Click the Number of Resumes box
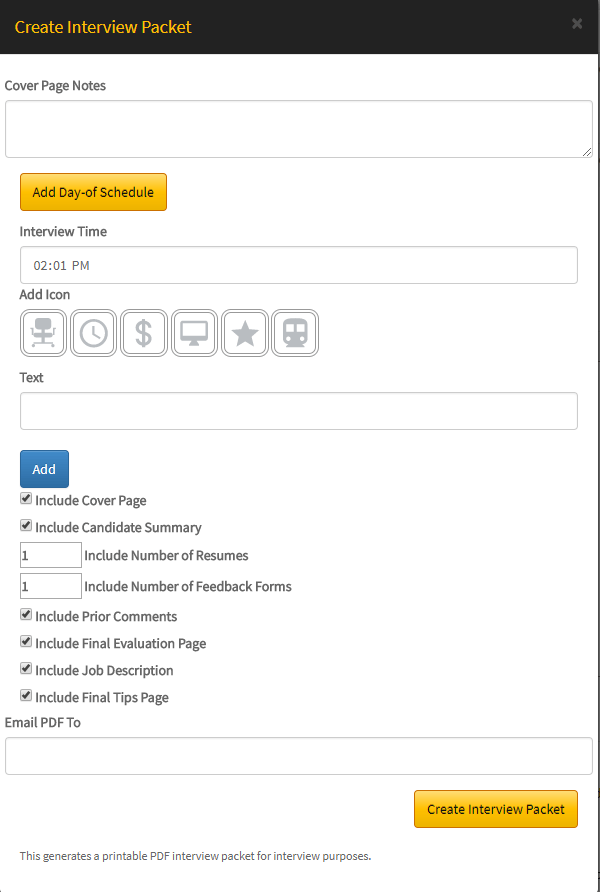 (50, 555)
